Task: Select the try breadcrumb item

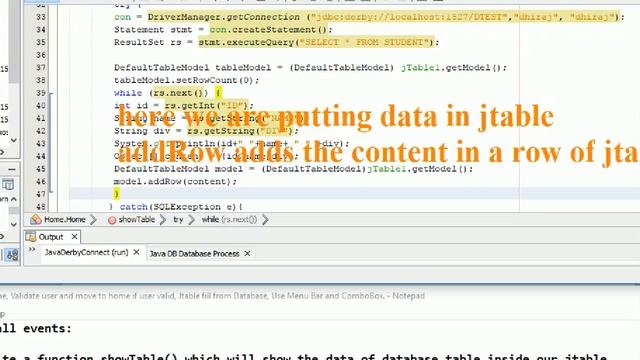Action: coord(178,220)
